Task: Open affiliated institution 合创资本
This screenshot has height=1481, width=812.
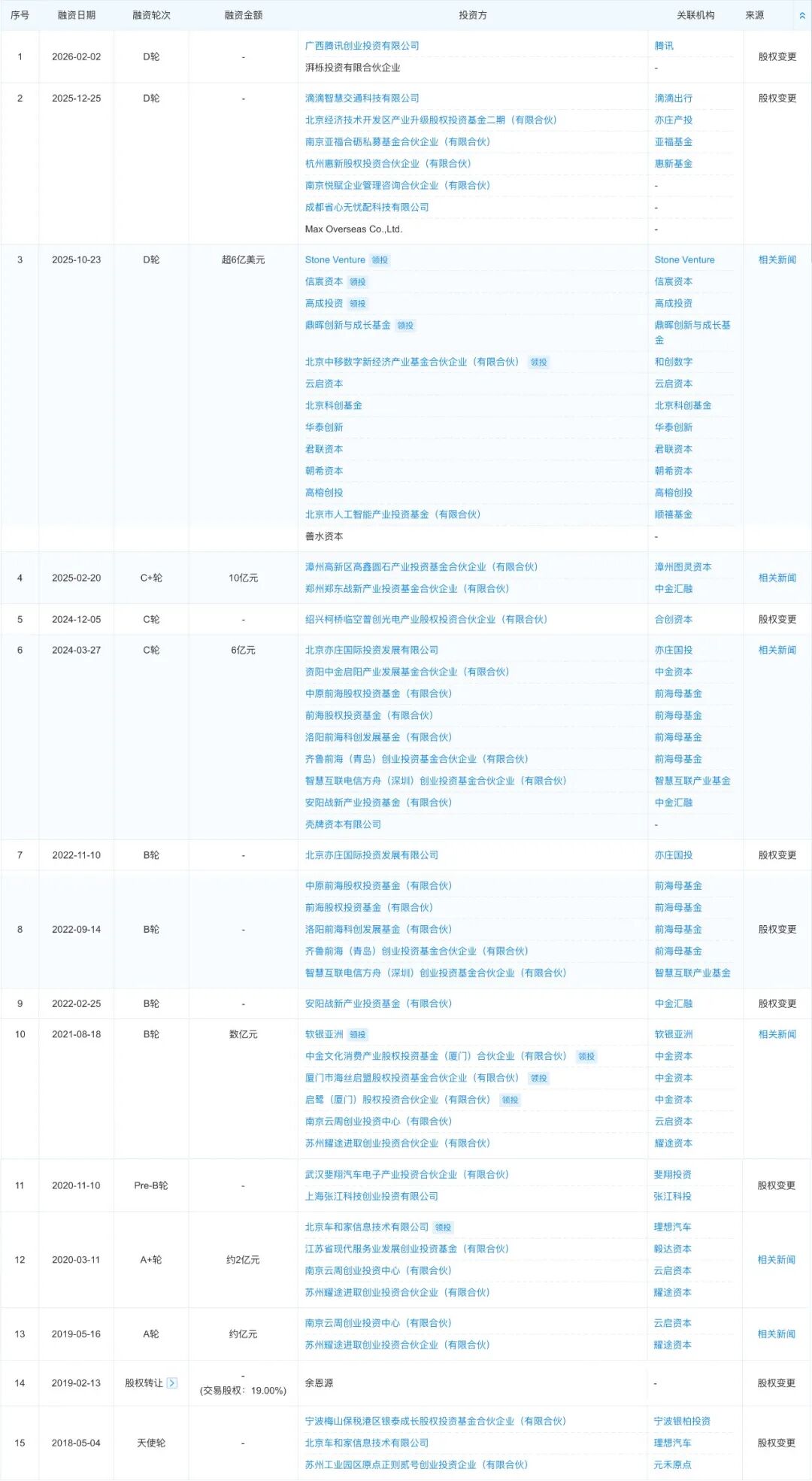Action: click(x=674, y=620)
